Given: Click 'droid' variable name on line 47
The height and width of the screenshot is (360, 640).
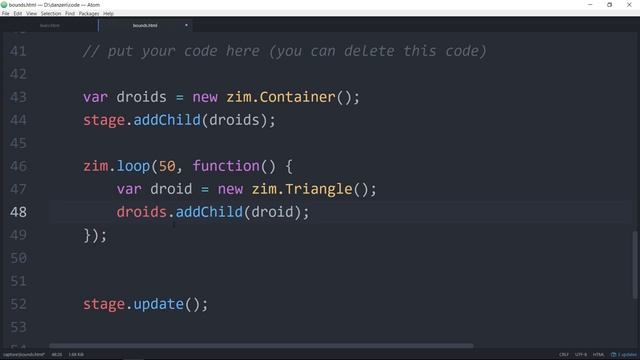Looking at the screenshot, I should (171, 189).
